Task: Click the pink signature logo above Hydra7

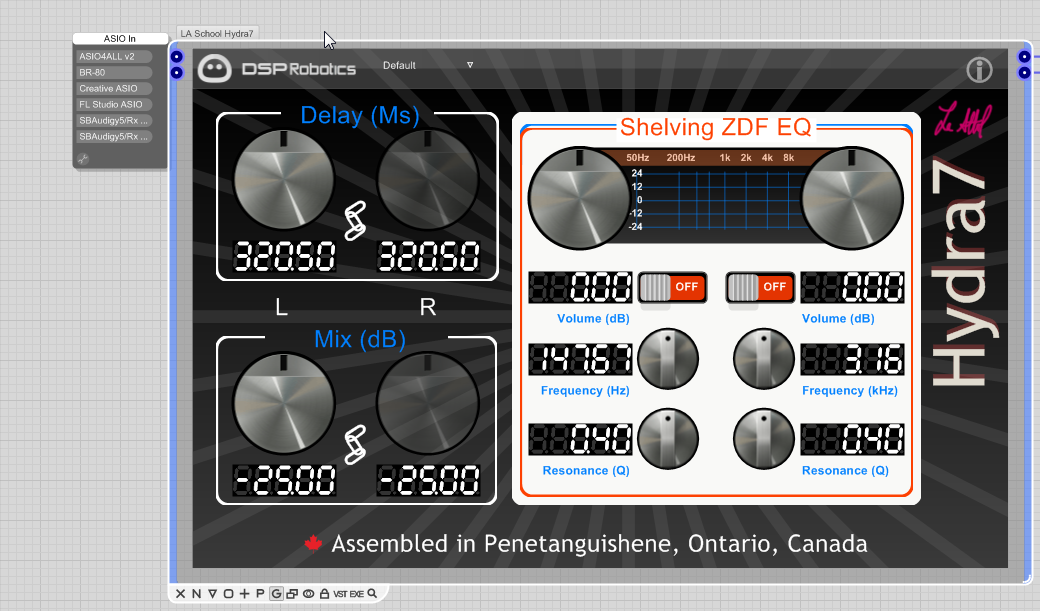Action: pyautogui.click(x=963, y=121)
